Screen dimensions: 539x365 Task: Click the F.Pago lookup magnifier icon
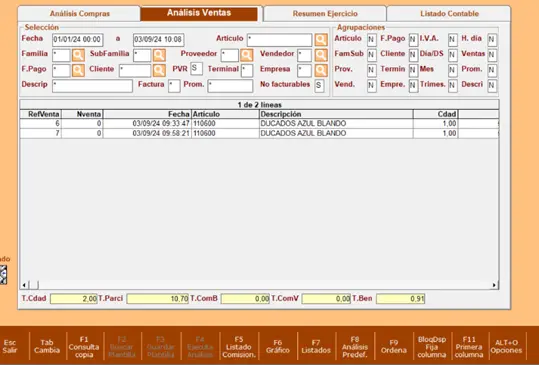pos(78,70)
